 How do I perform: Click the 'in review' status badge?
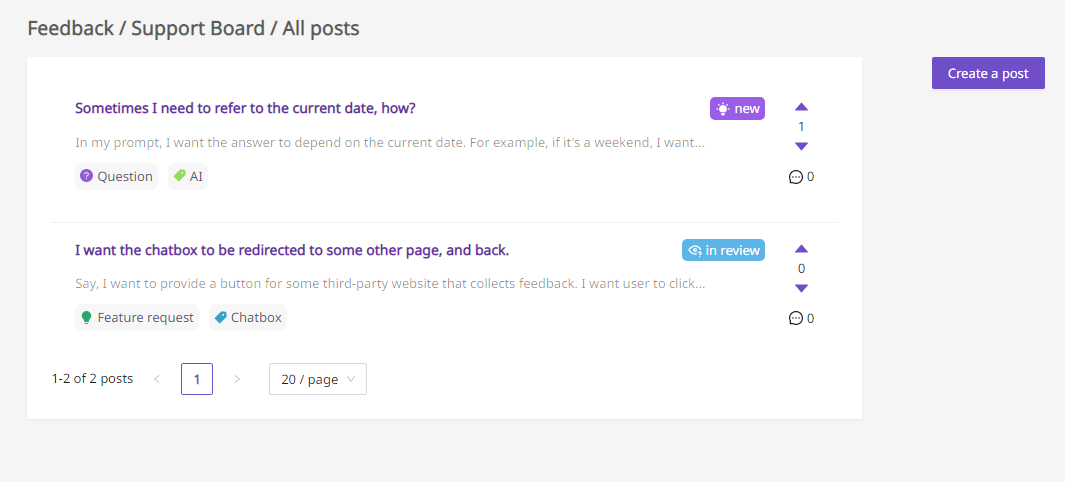click(x=723, y=251)
